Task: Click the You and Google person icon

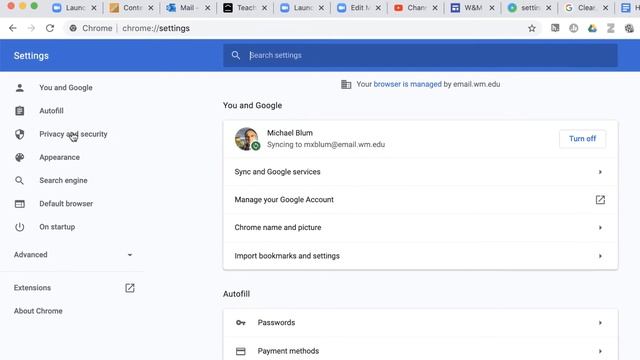Action: (20, 88)
